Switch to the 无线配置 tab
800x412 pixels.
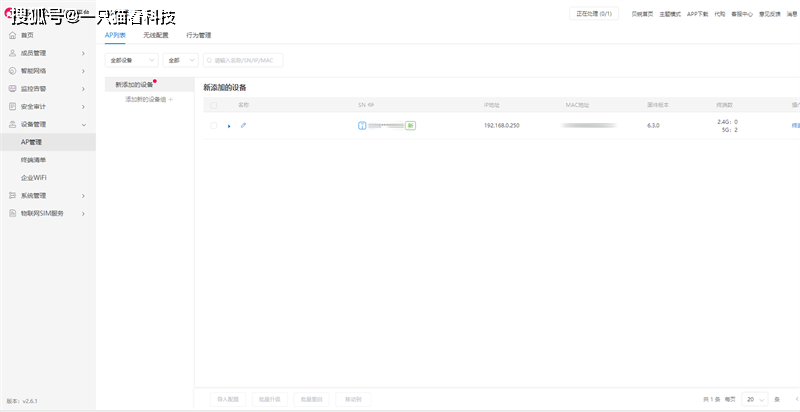point(155,35)
